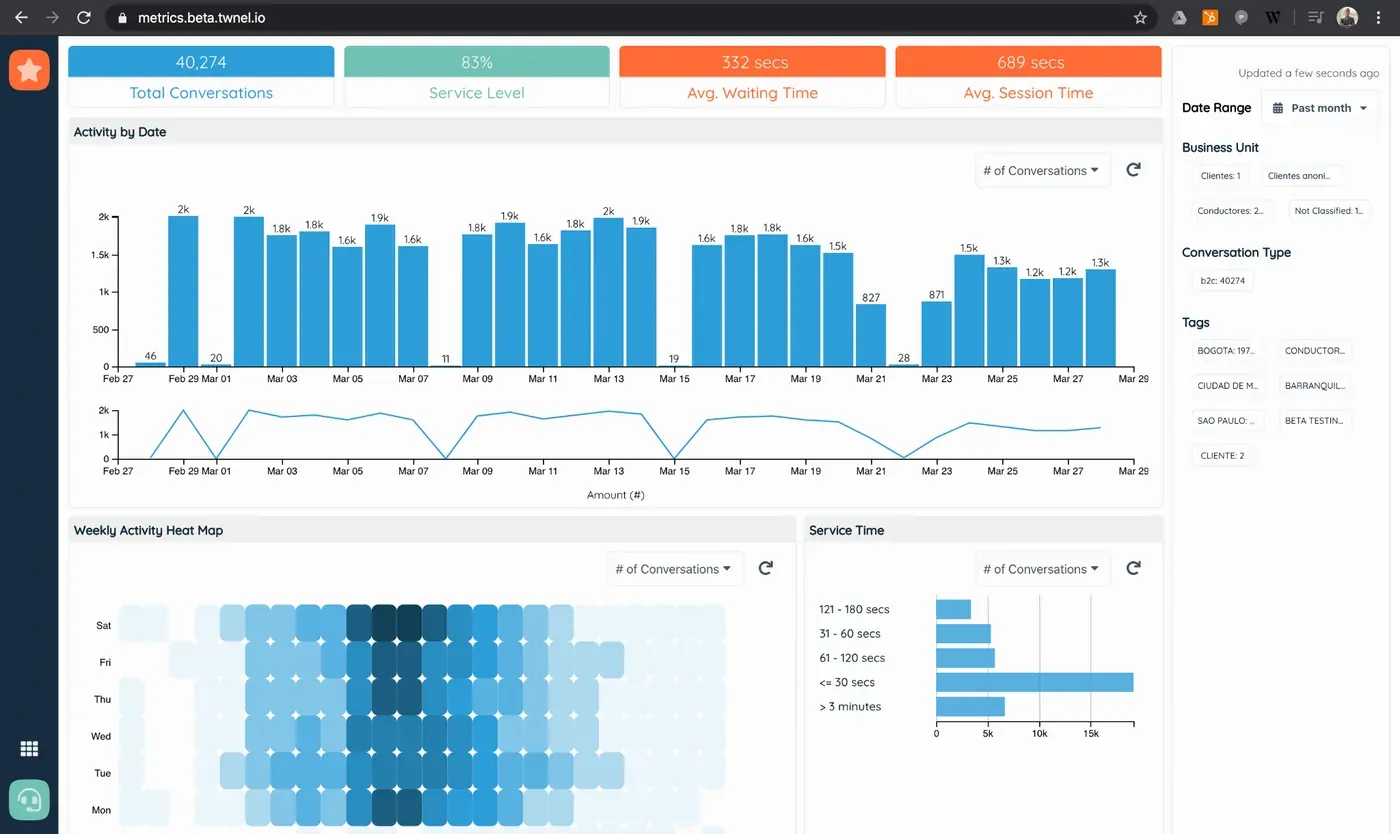Open Service Time '# of Conversations' dropdown
This screenshot has width=1400, height=834.
point(1041,568)
